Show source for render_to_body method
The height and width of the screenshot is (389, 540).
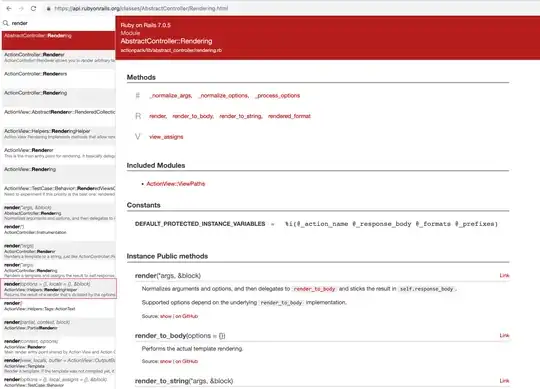(x=166, y=361)
